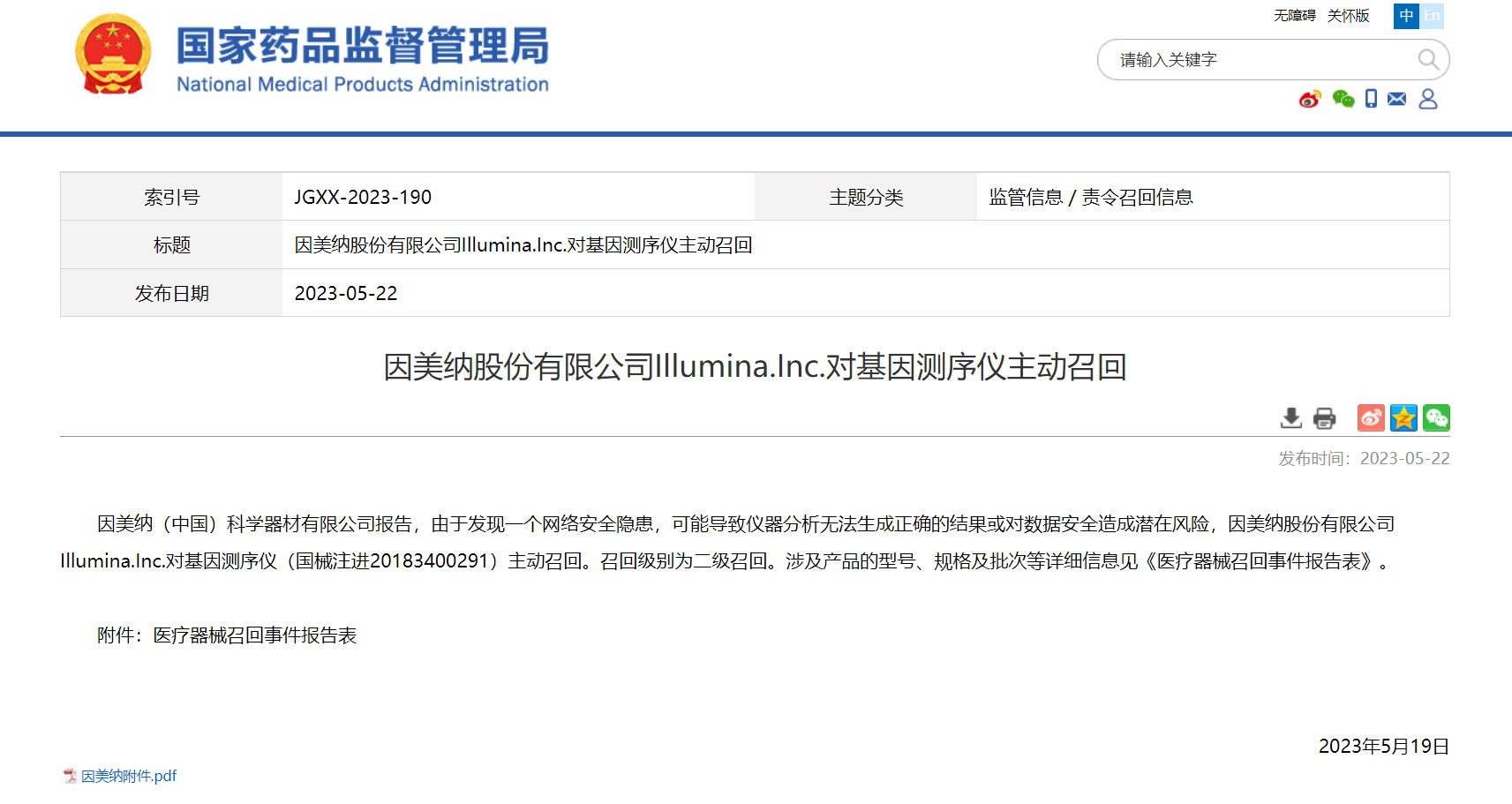Click the date 2023年5月19日

click(1384, 747)
